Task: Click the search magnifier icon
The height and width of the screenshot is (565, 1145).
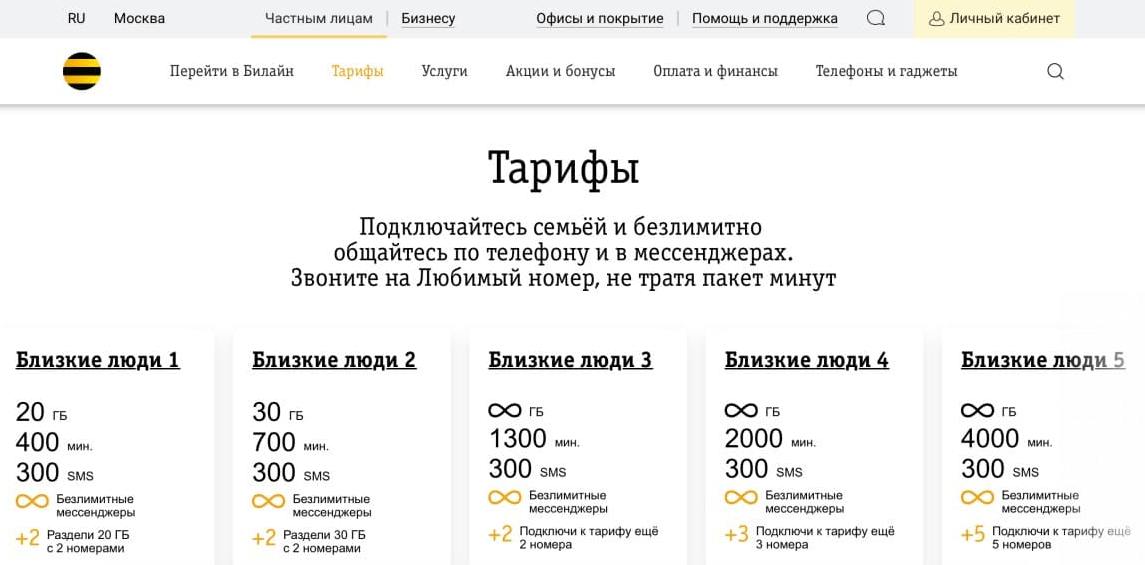Action: [x=1055, y=72]
